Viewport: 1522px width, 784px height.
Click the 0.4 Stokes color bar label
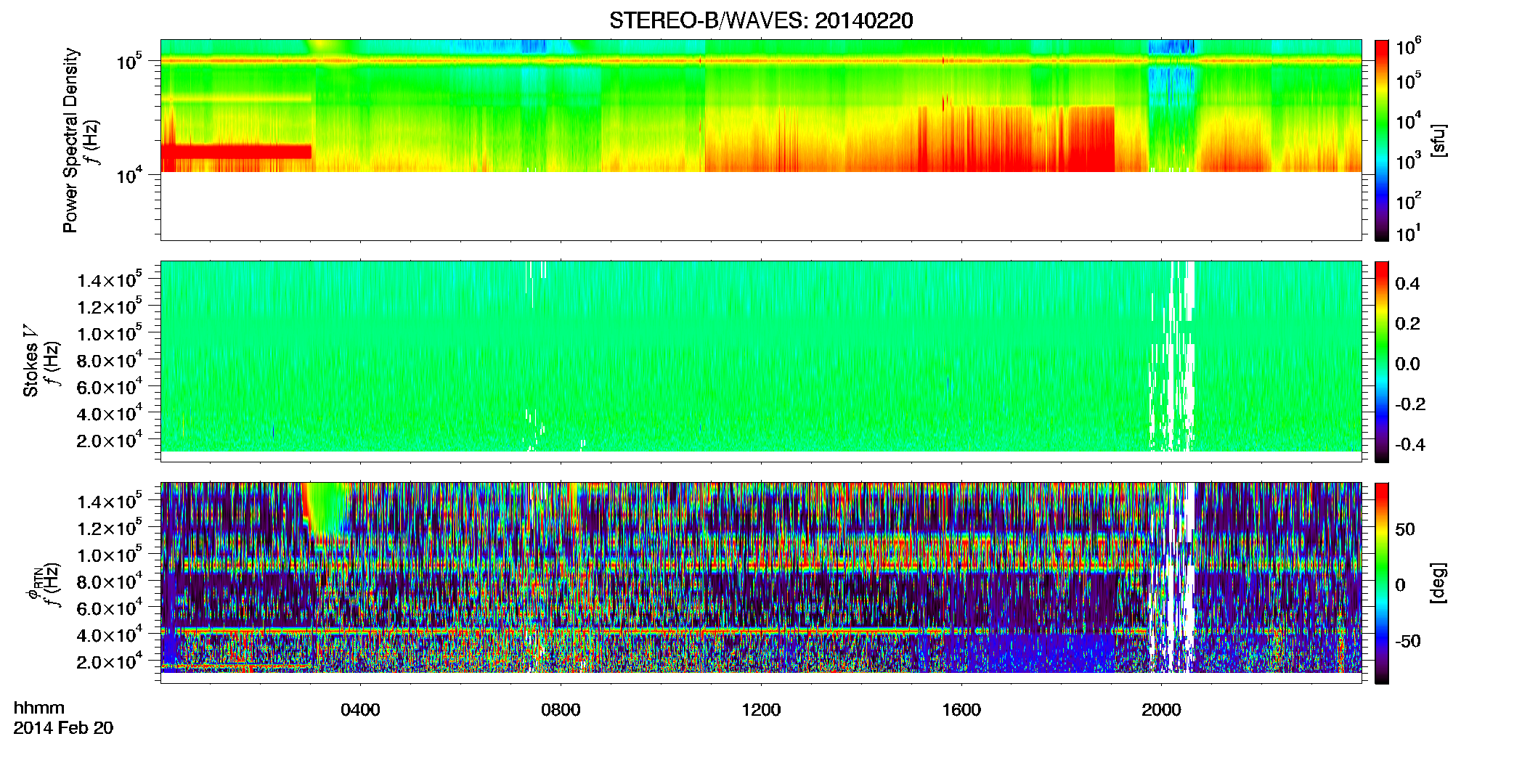1407,284
